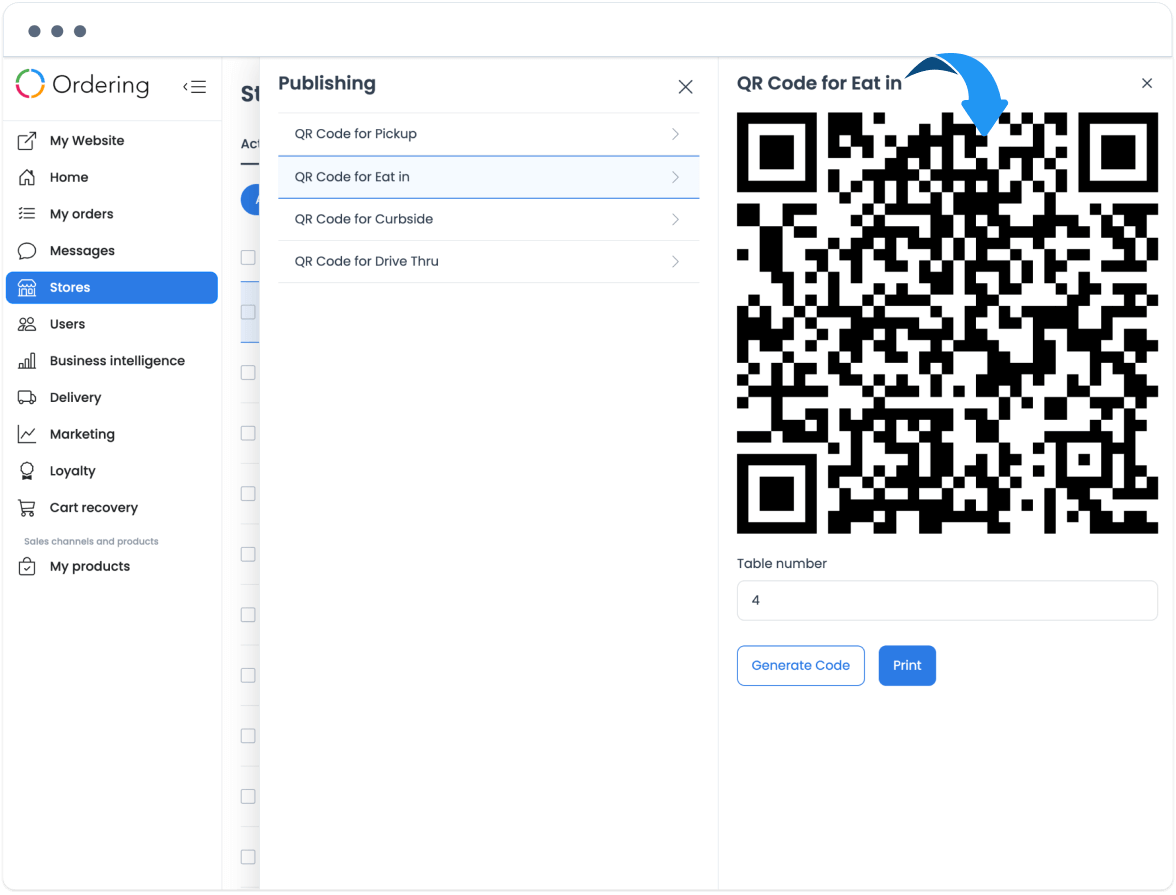Click the Home house icon
Screen dimensions: 1176x895
(x=27, y=177)
